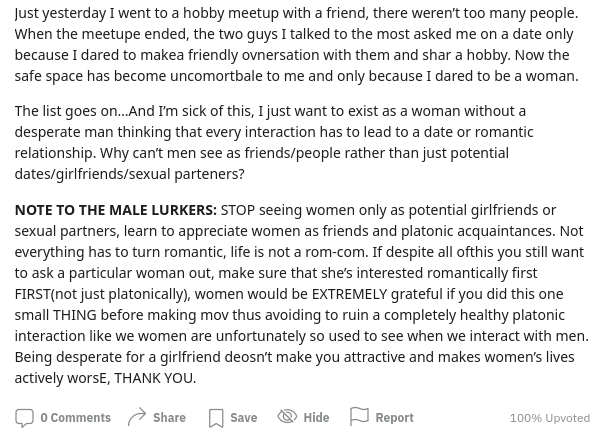
Task: Open the "0 Comments" link
Action: tap(75, 418)
